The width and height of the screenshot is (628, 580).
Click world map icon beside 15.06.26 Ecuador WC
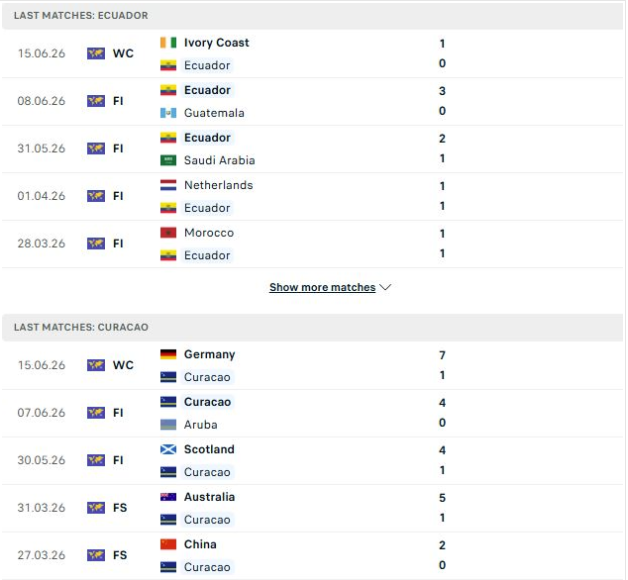click(96, 53)
